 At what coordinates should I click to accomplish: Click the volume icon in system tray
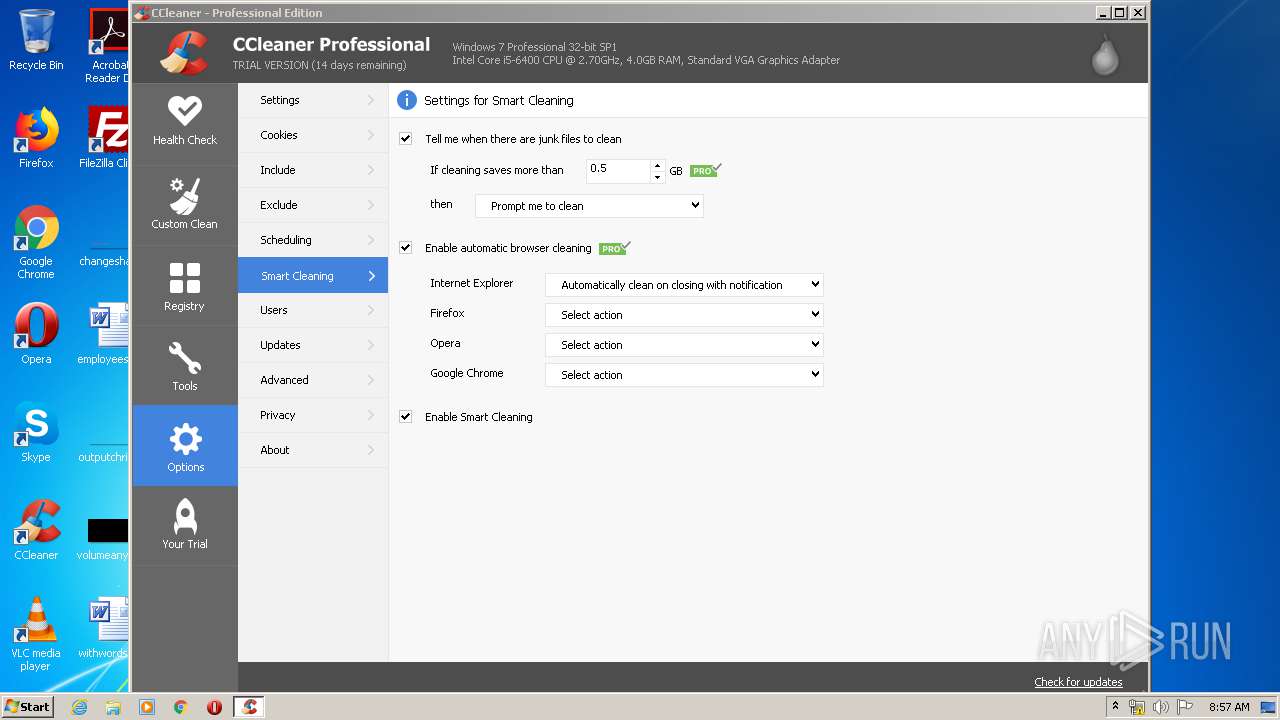1161,707
